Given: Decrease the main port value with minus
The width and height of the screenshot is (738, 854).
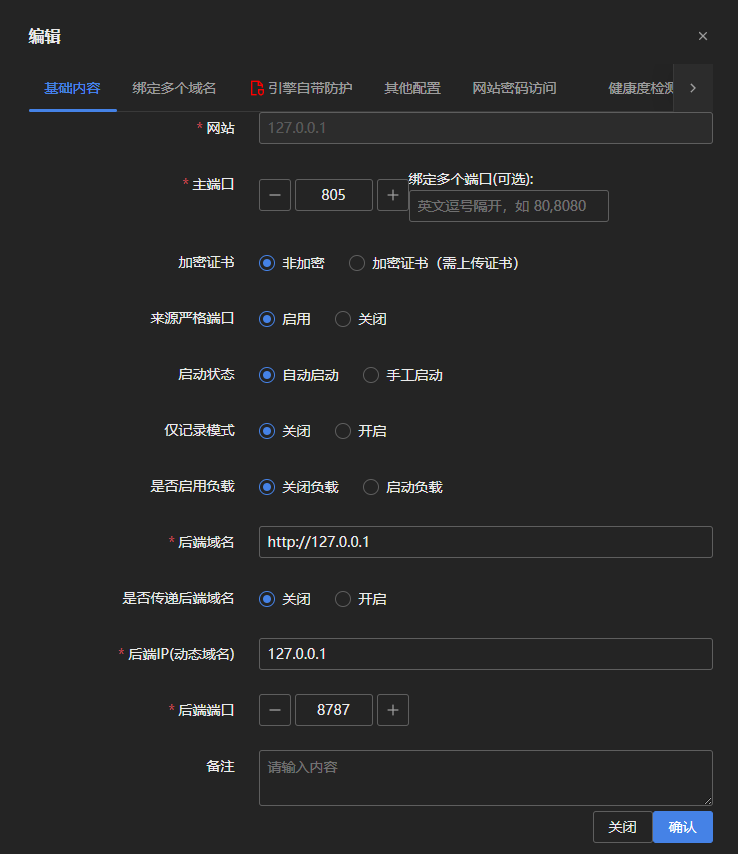Looking at the screenshot, I should click(275, 195).
